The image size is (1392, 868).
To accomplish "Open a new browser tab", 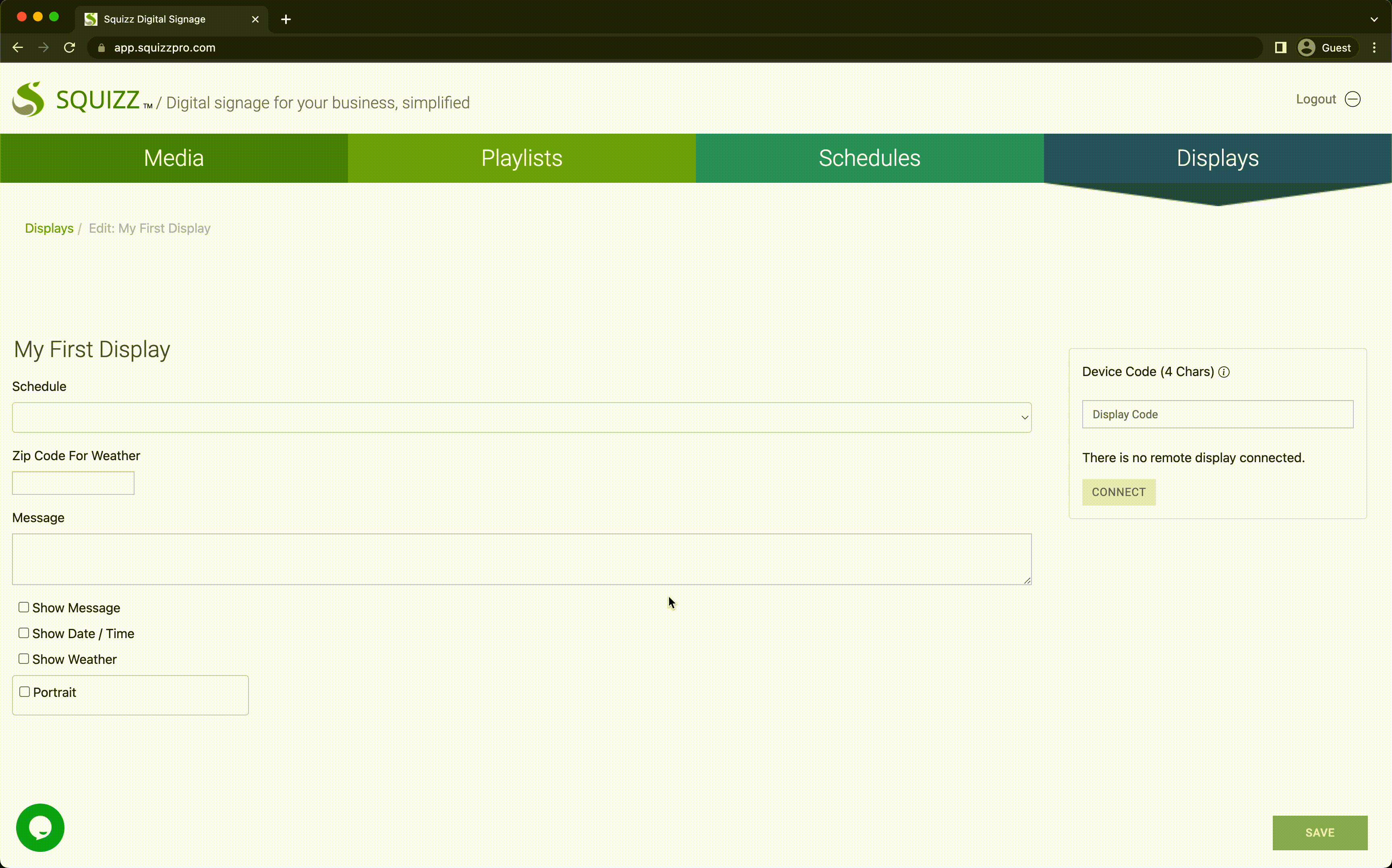I will click(x=286, y=19).
